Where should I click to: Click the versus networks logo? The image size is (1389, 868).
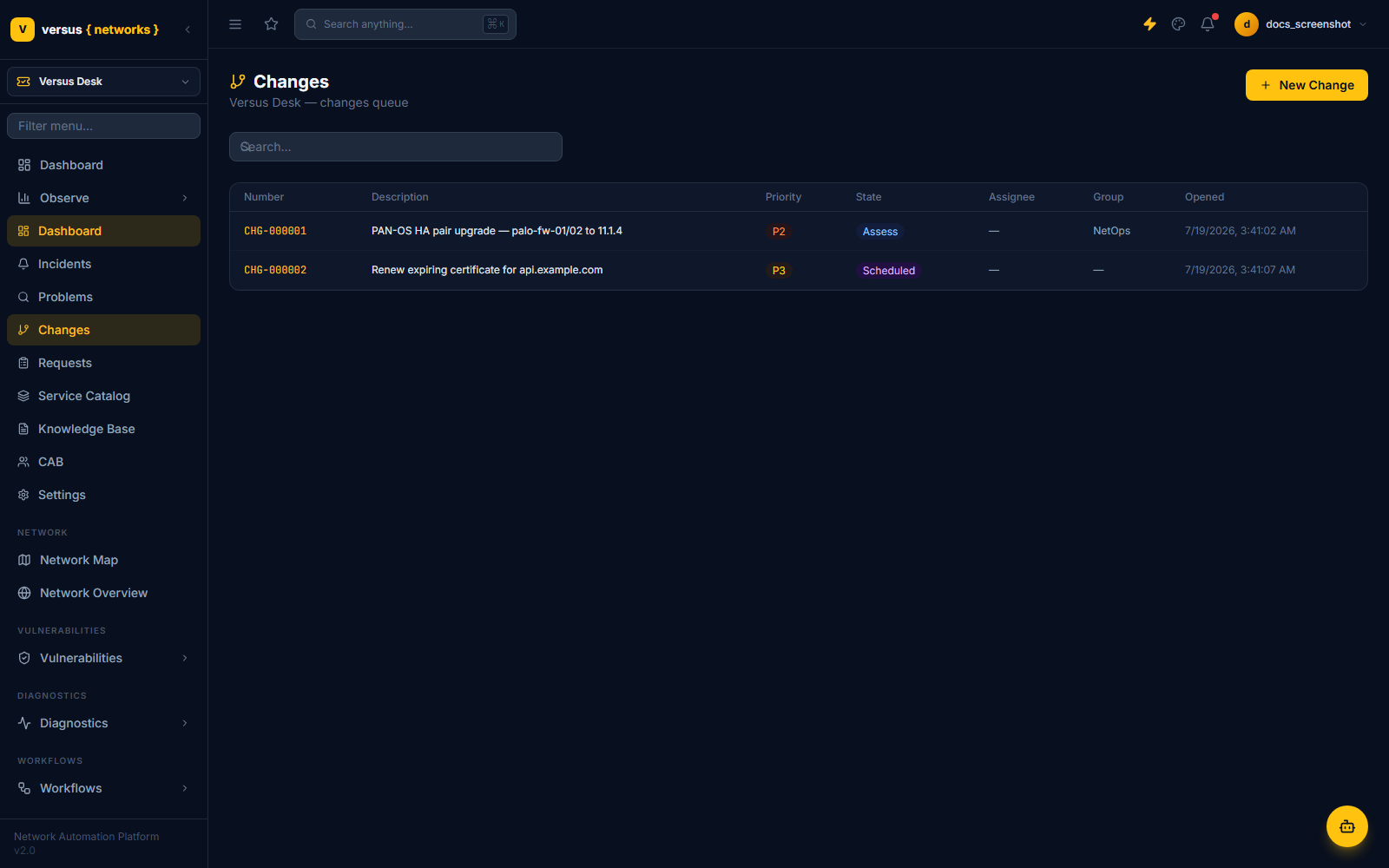tap(85, 30)
